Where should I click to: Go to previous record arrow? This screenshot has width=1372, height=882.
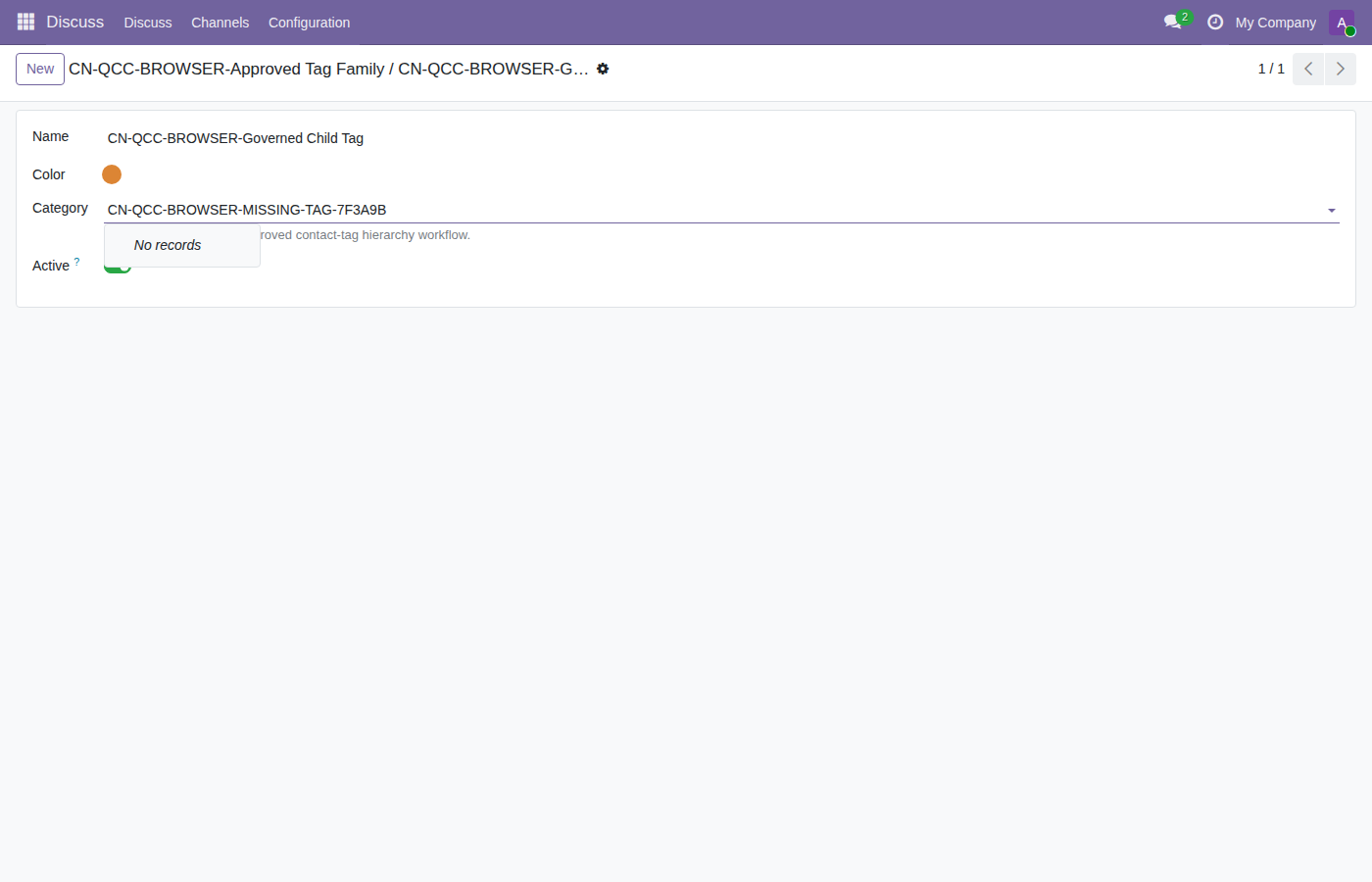[x=1308, y=69]
